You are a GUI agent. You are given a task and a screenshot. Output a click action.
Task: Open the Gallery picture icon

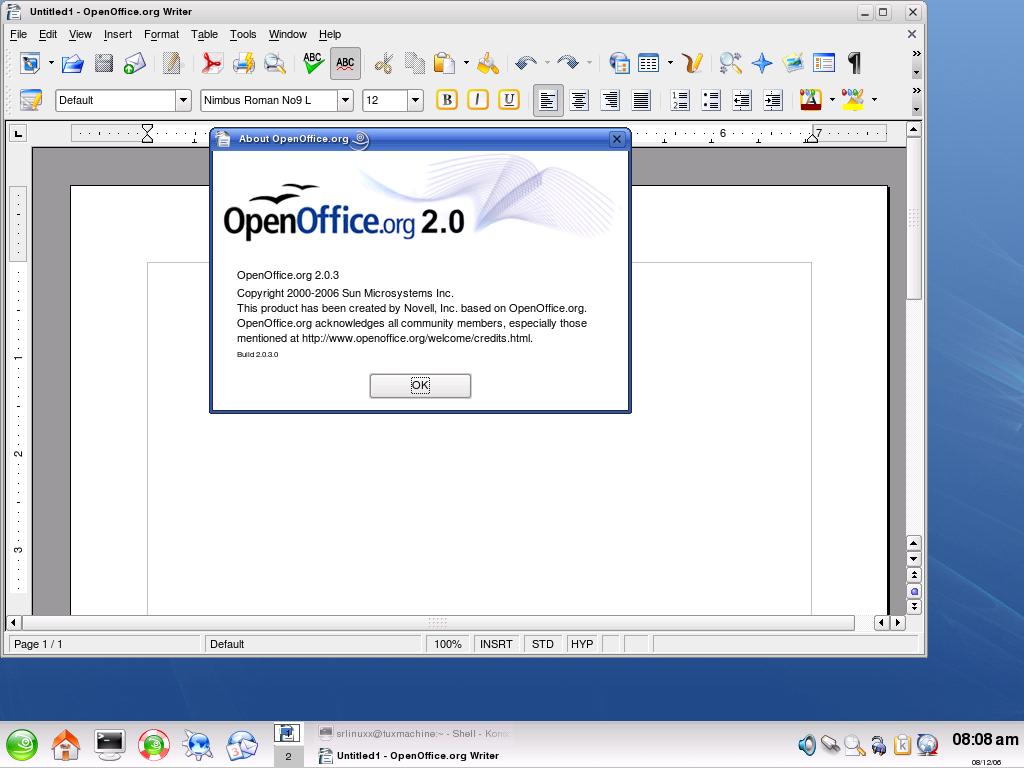click(793, 63)
